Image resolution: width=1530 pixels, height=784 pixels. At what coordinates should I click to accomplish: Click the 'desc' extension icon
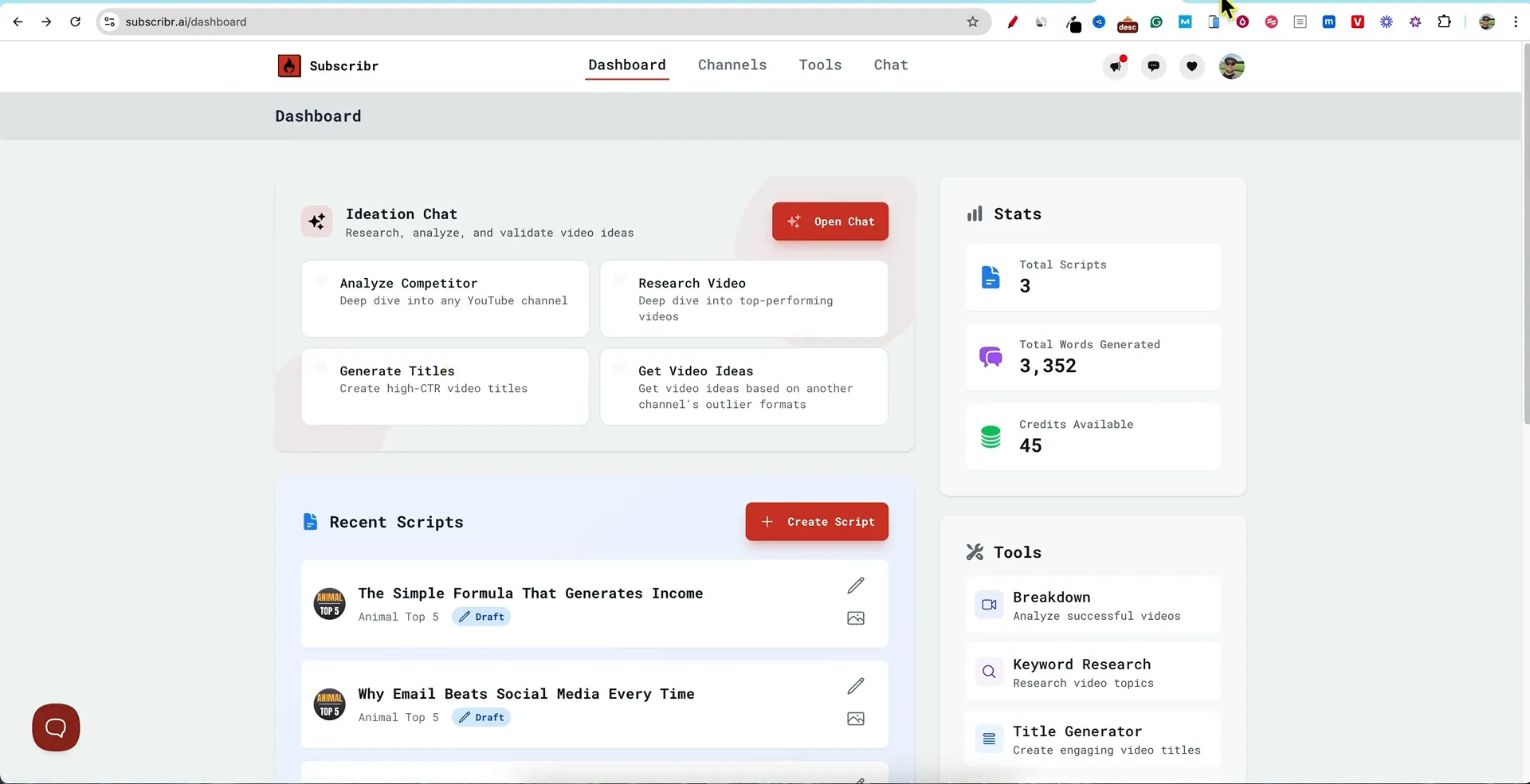1128,24
